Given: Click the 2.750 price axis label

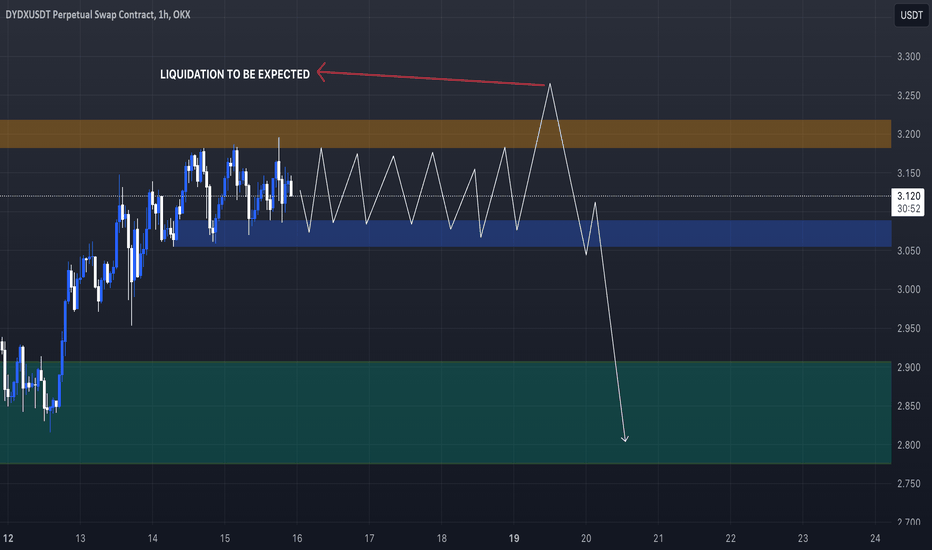Looking at the screenshot, I should click(909, 484).
